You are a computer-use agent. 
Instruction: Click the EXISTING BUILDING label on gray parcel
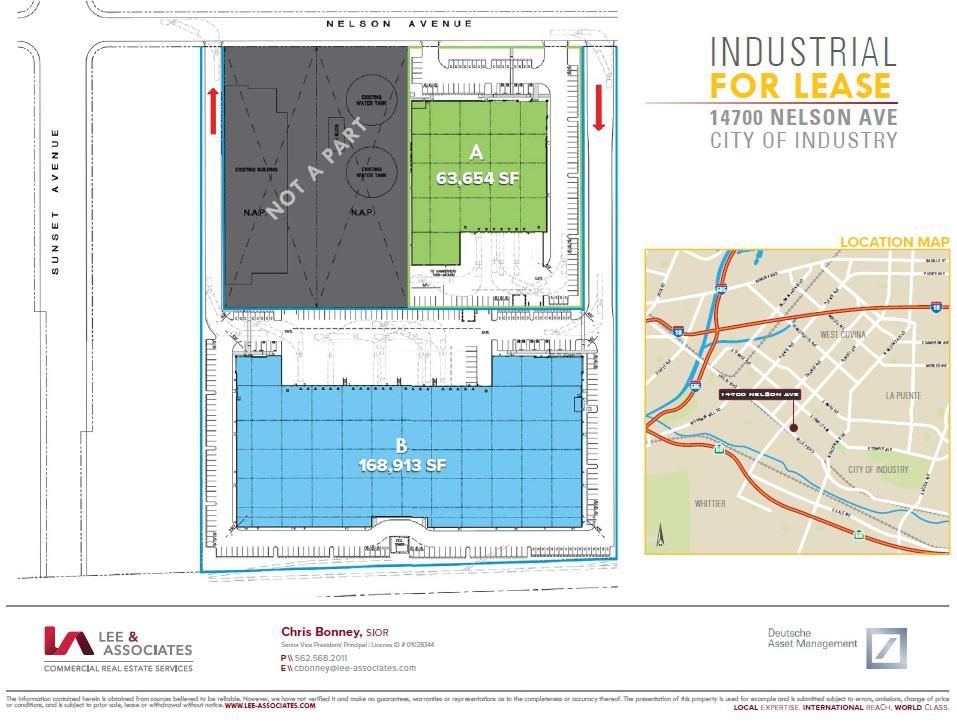click(x=256, y=169)
